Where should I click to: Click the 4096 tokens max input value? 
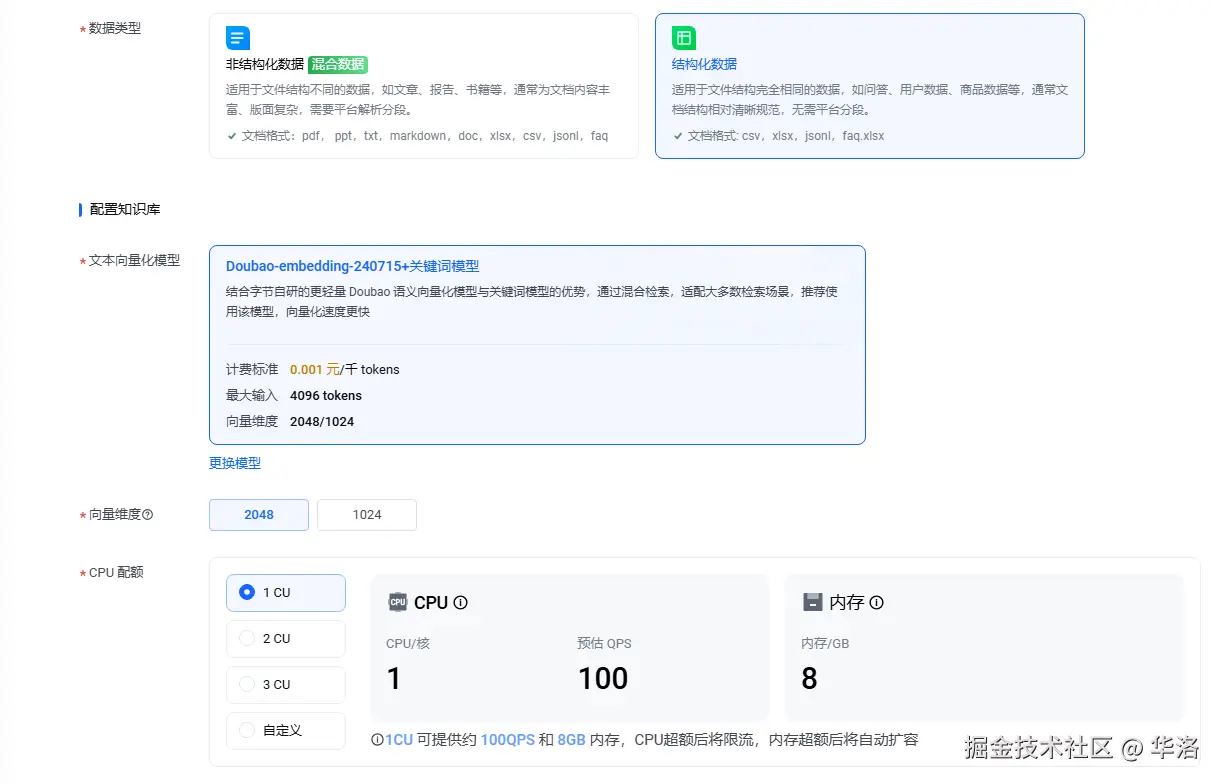[x=326, y=396]
